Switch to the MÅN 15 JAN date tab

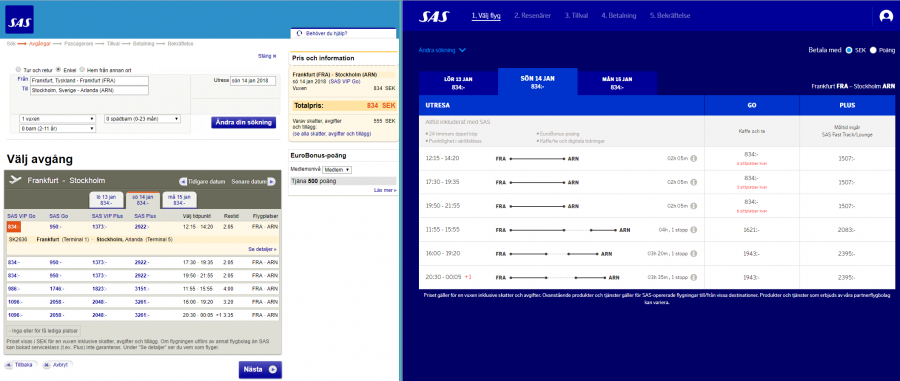(617, 83)
